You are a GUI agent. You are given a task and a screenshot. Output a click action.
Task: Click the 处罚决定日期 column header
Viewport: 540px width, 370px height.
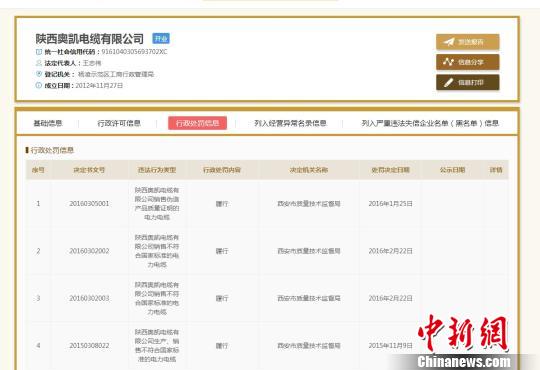(391, 170)
